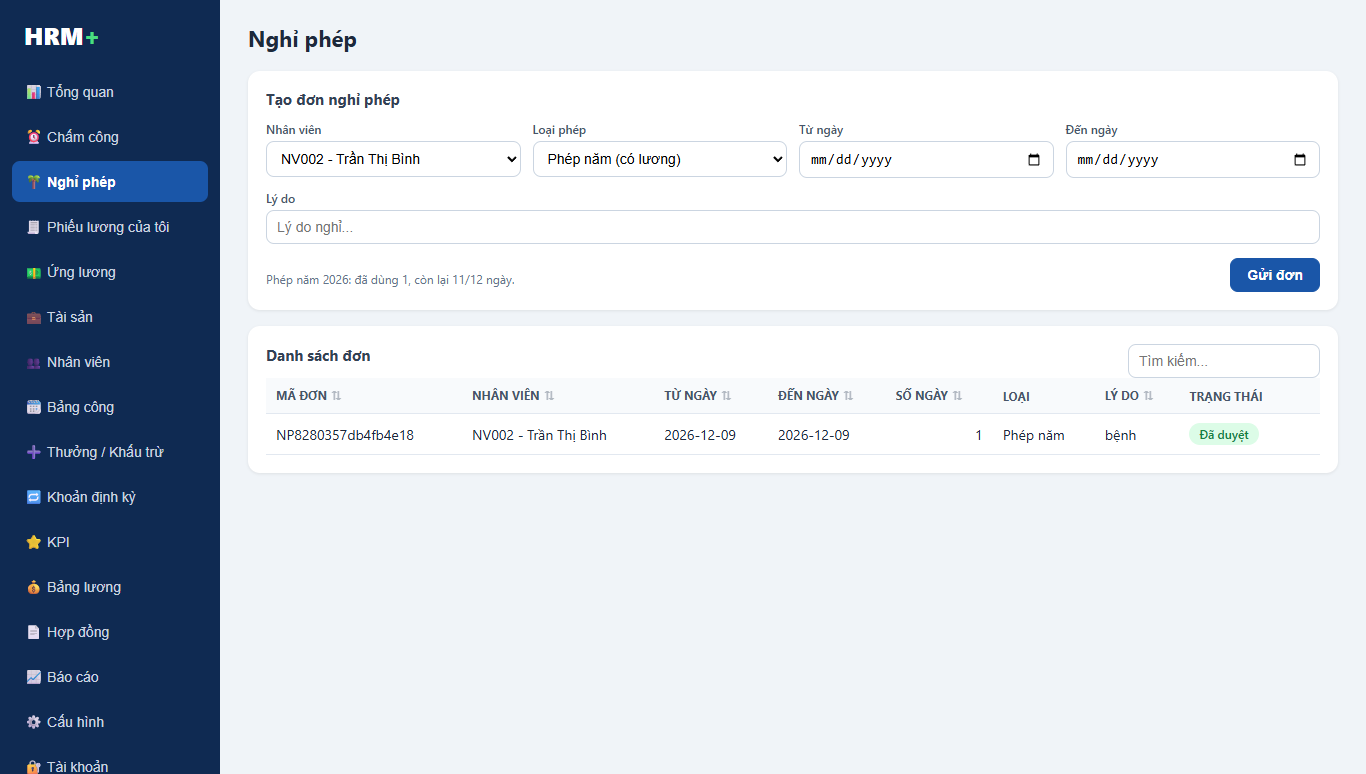Open Bảng lương menu label
The height and width of the screenshot is (774, 1366).
[x=84, y=587]
